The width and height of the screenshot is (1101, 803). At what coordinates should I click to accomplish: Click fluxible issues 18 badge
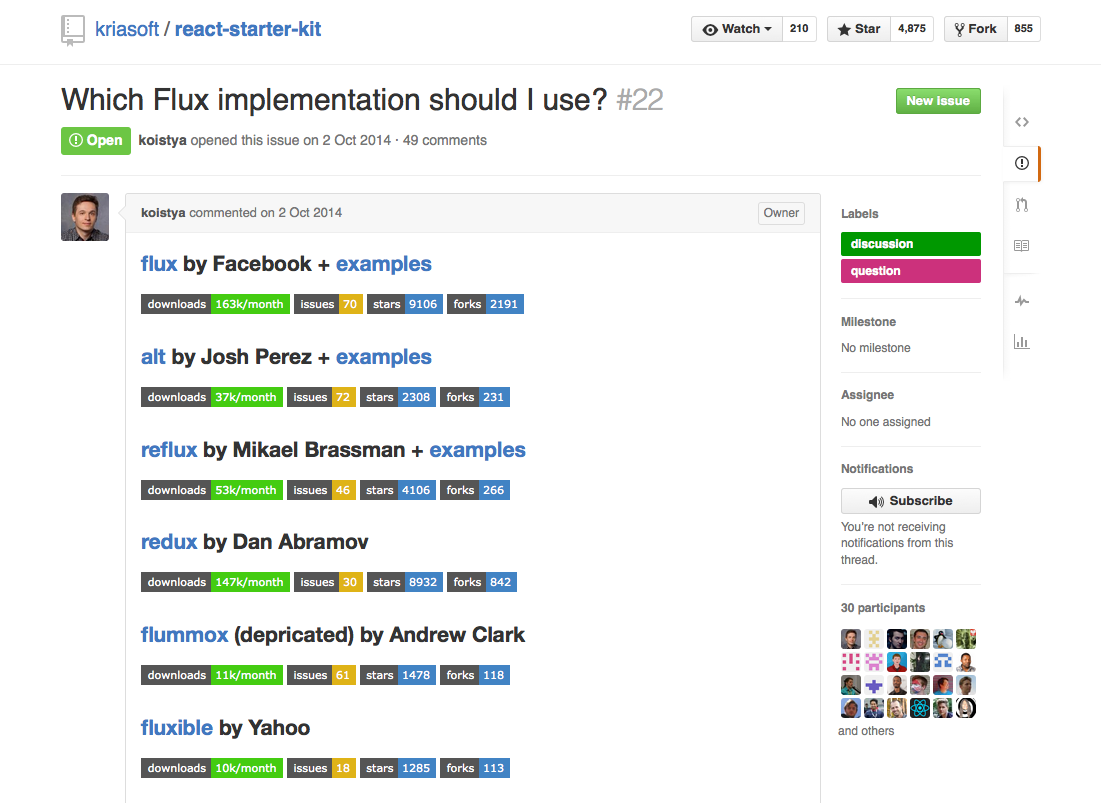[322, 768]
